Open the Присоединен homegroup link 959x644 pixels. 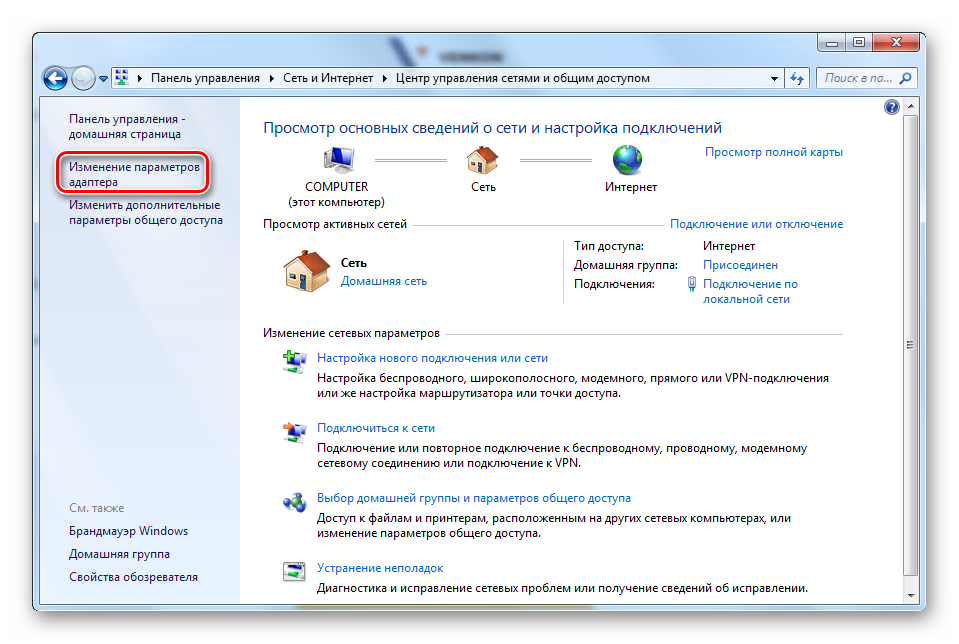click(x=740, y=265)
